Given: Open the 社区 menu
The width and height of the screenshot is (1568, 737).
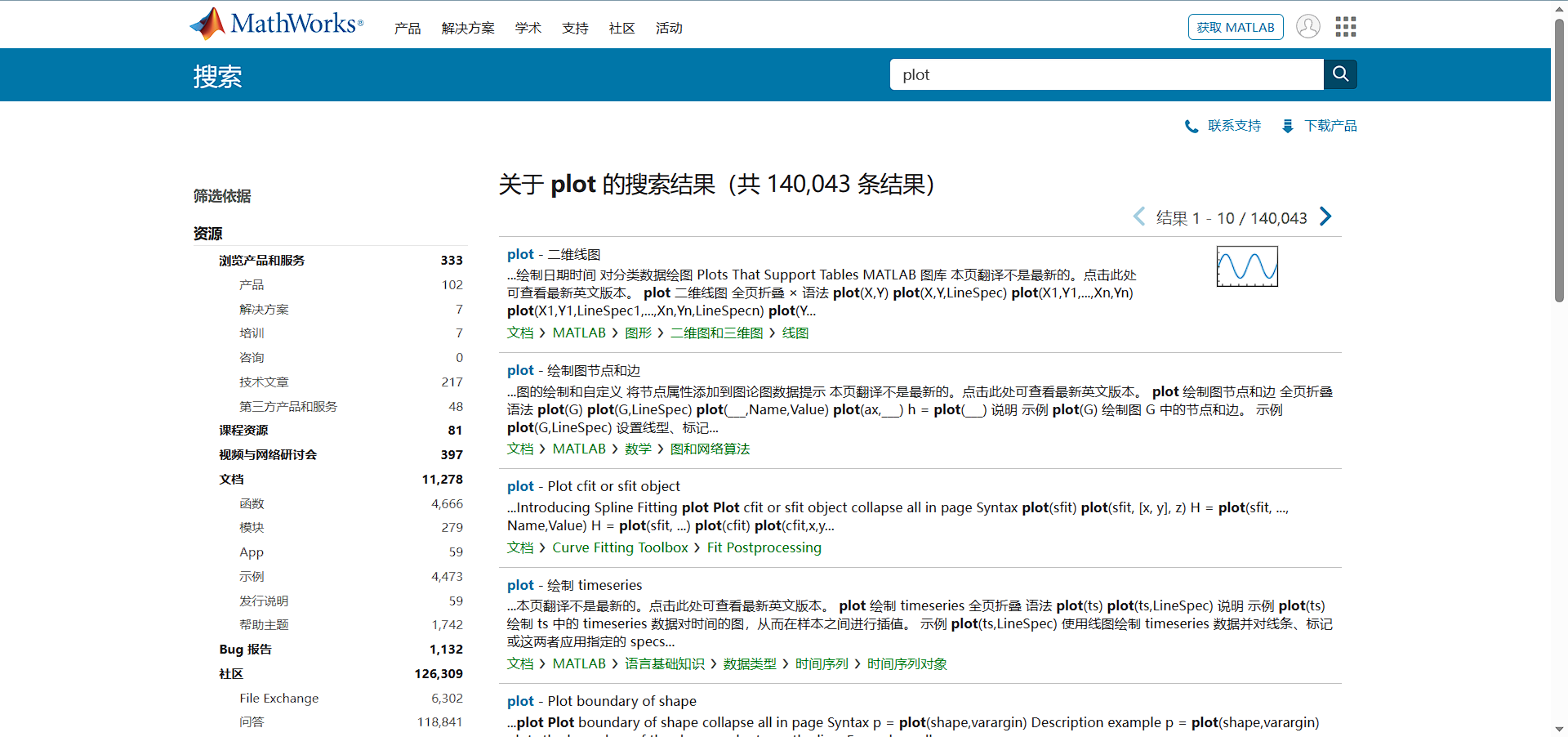Looking at the screenshot, I should [x=621, y=29].
